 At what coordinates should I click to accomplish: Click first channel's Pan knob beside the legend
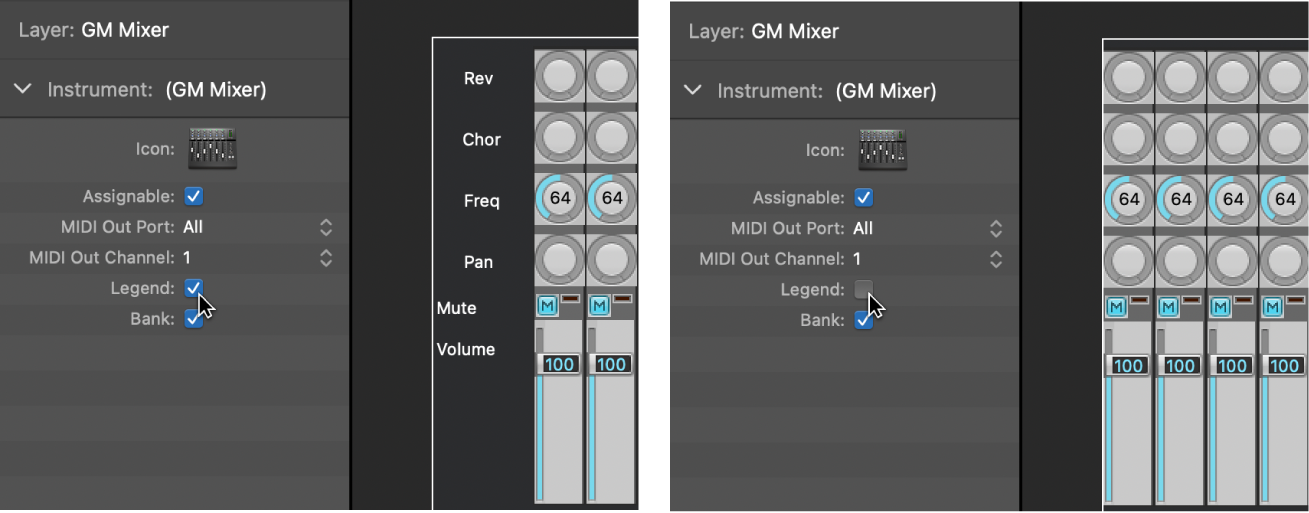[560, 259]
